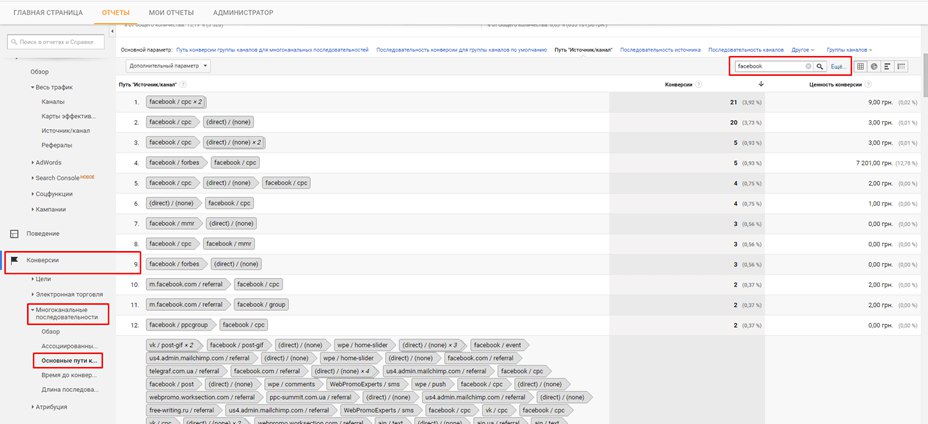
Task: Click the help icon next to Конверсии header
Action: point(698,84)
